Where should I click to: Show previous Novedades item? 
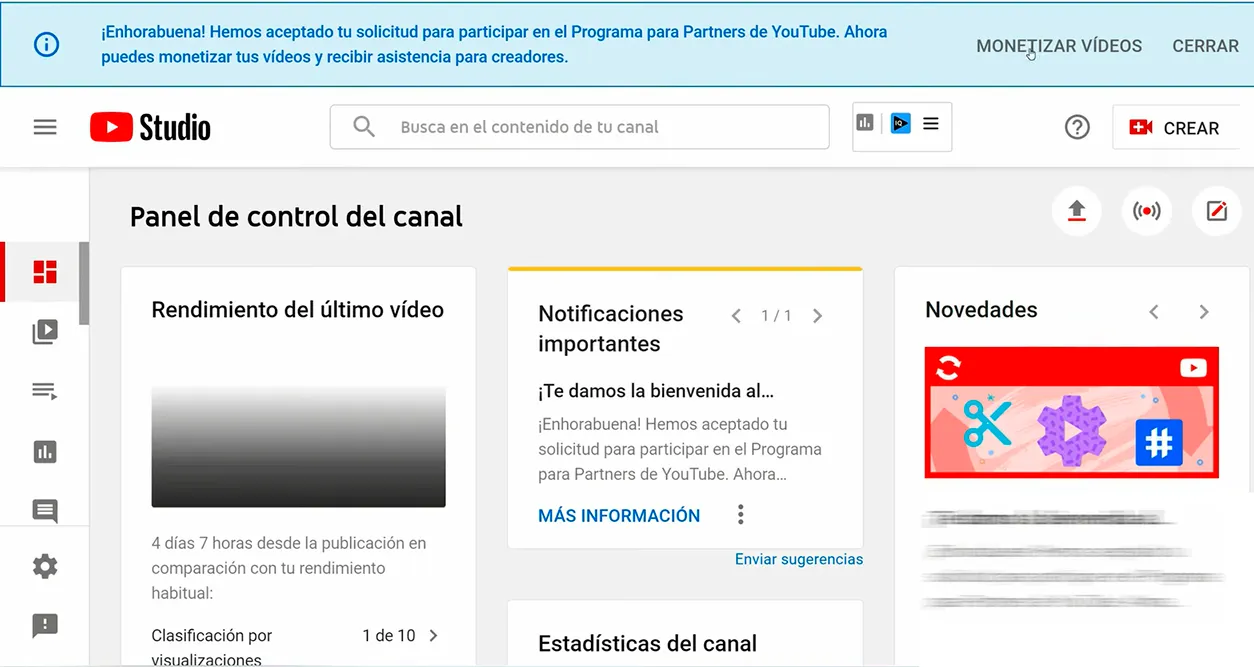(x=1154, y=312)
